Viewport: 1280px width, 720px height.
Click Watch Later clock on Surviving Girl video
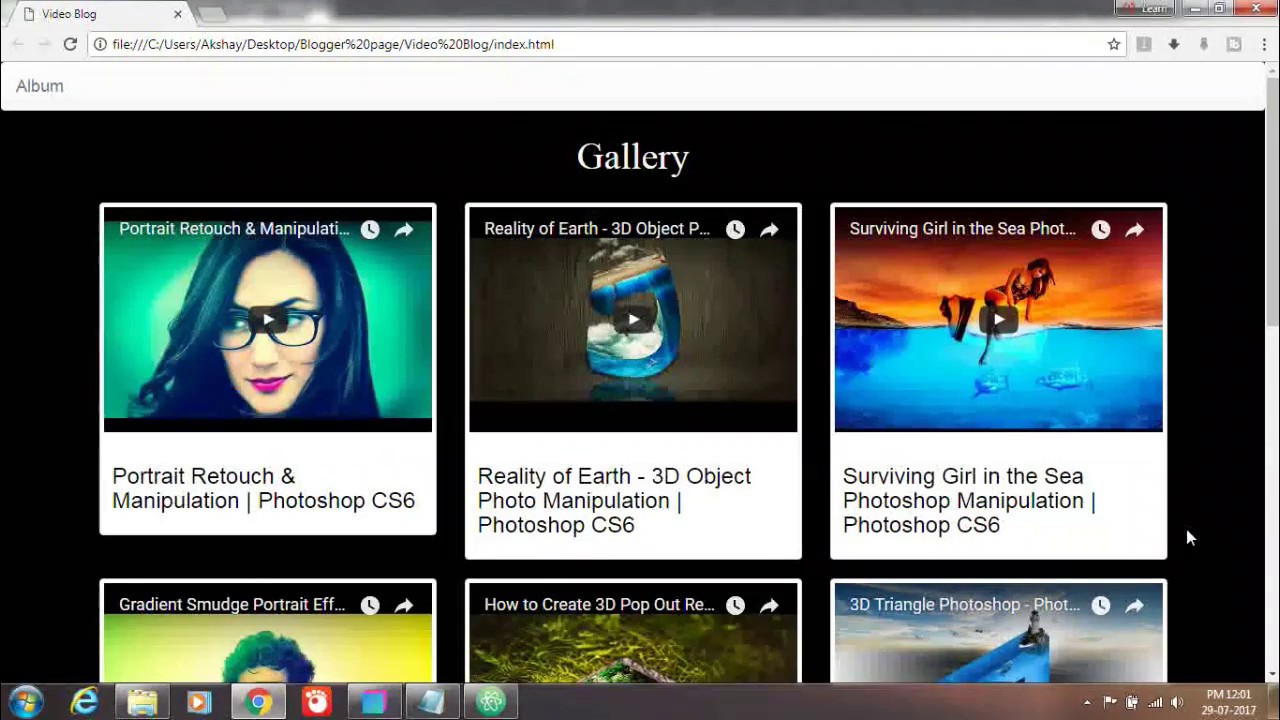pos(1100,229)
